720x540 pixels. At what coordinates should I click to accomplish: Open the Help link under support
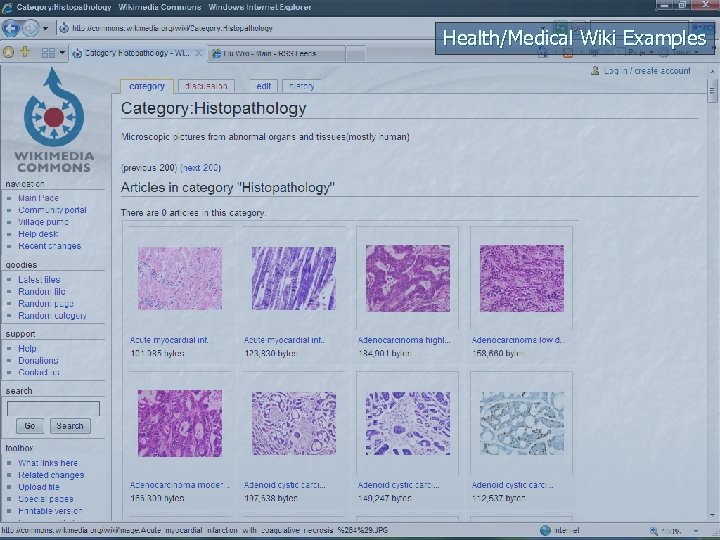tap(27, 349)
